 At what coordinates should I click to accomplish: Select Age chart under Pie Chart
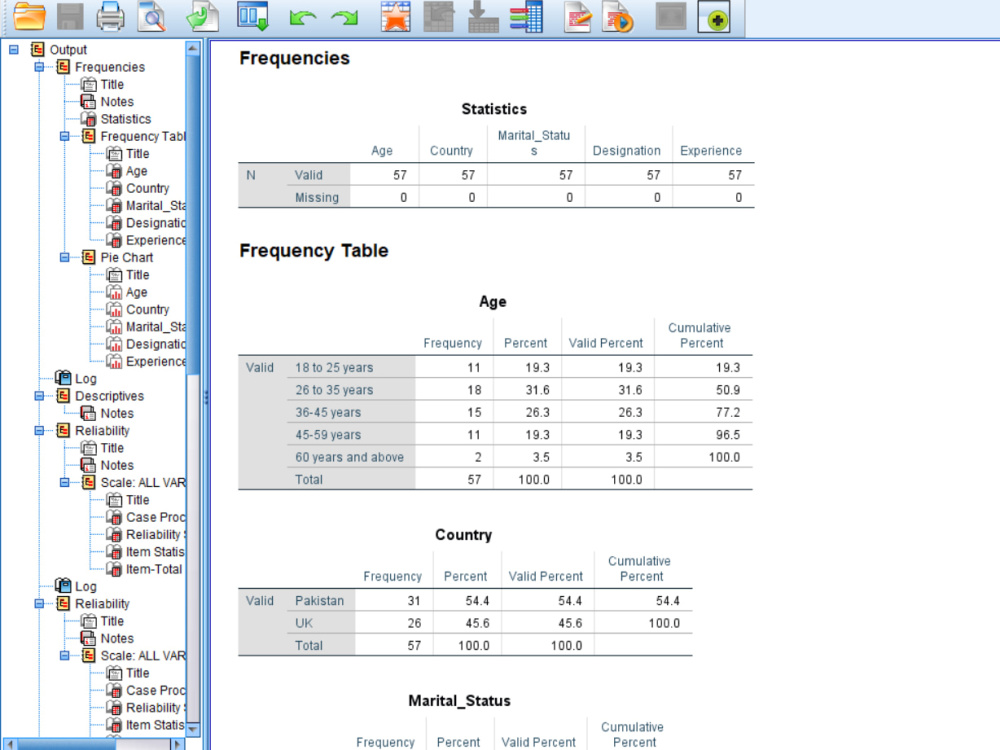tap(136, 292)
